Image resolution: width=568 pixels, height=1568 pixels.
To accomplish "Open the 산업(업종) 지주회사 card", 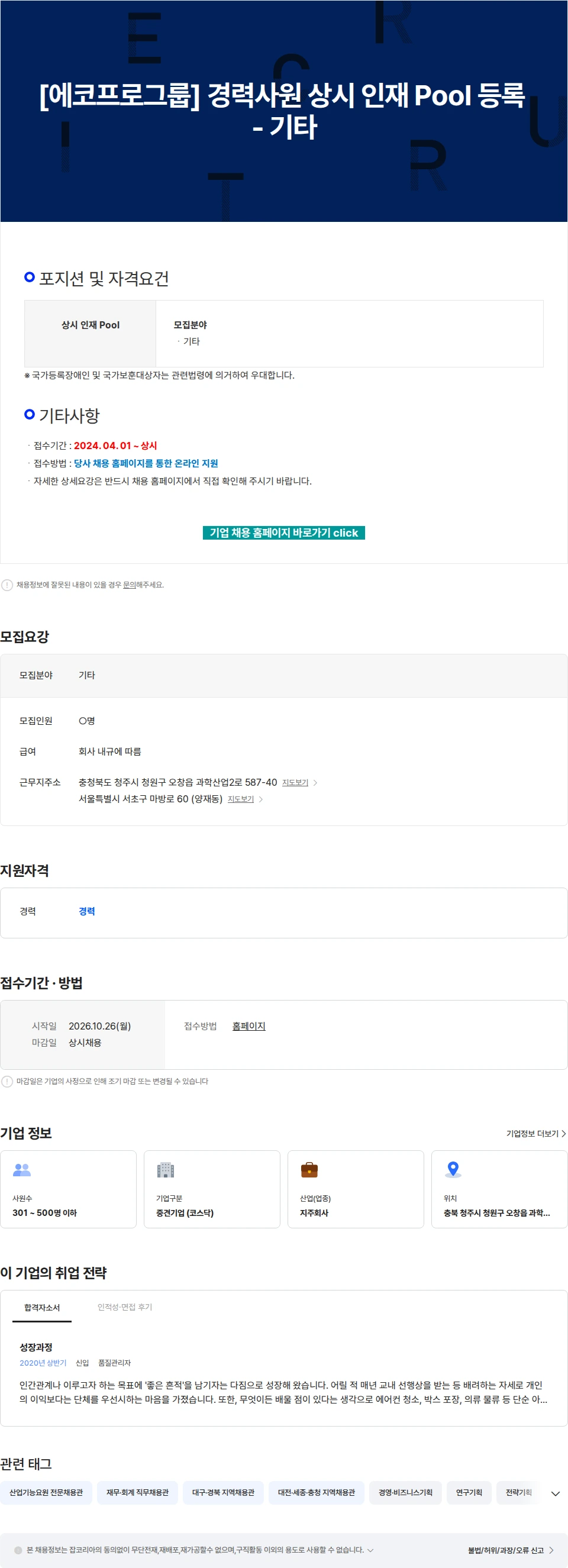I will tap(356, 1189).
